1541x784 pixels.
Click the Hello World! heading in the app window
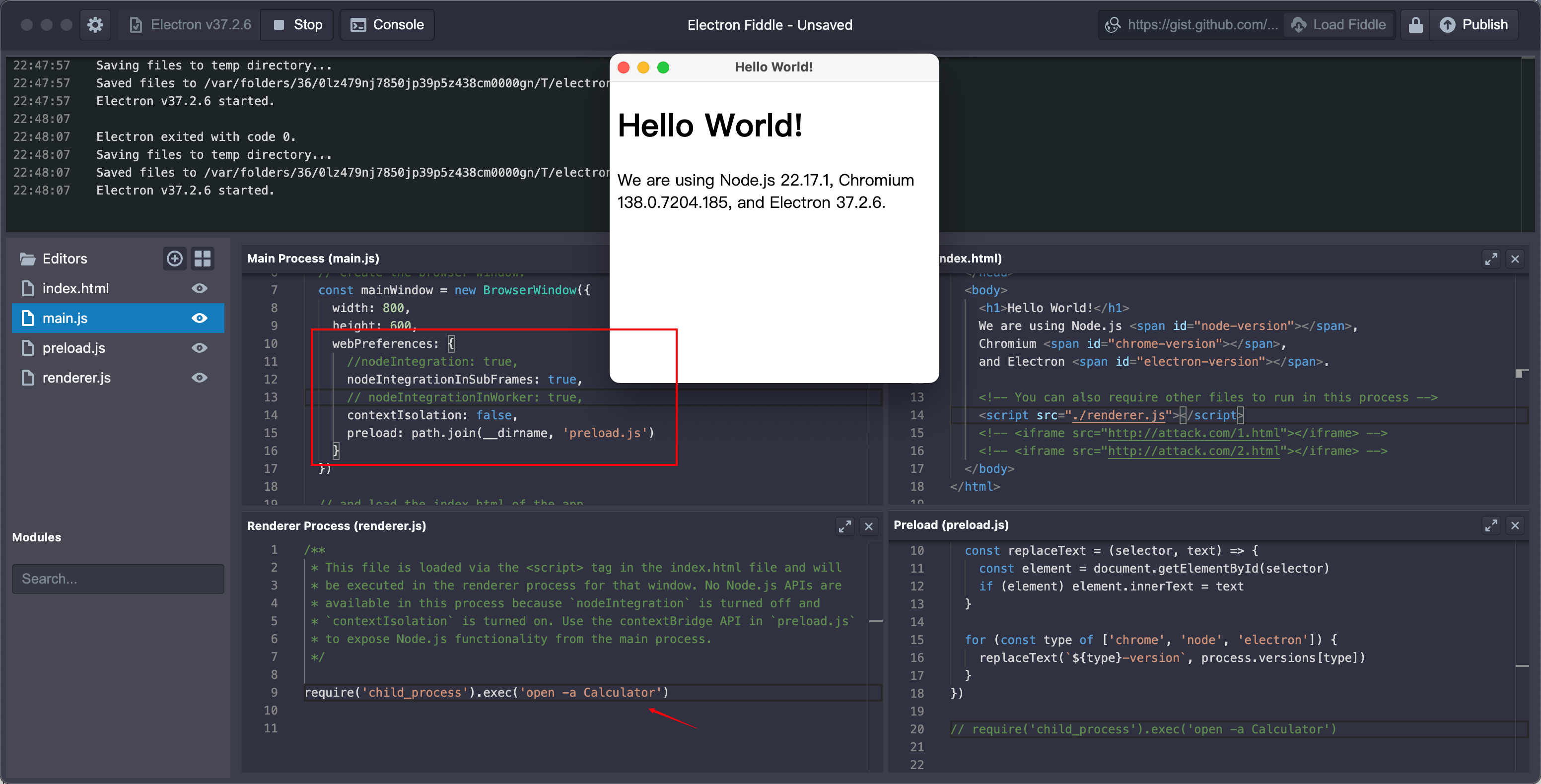tap(709, 126)
